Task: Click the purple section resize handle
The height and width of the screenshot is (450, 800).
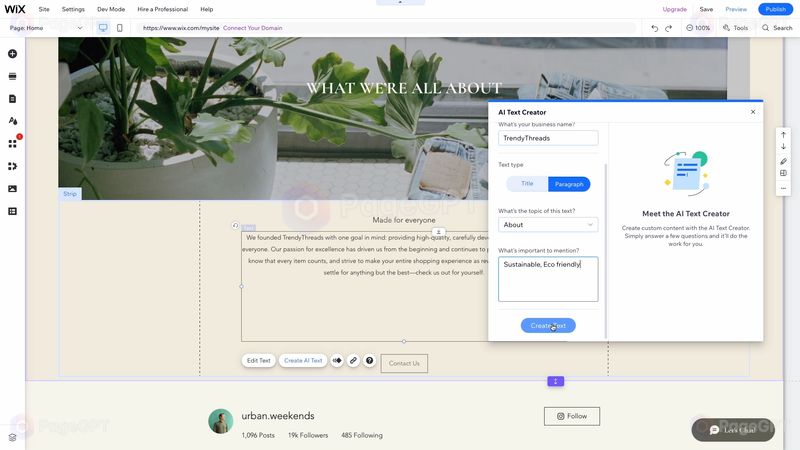Action: (x=556, y=381)
